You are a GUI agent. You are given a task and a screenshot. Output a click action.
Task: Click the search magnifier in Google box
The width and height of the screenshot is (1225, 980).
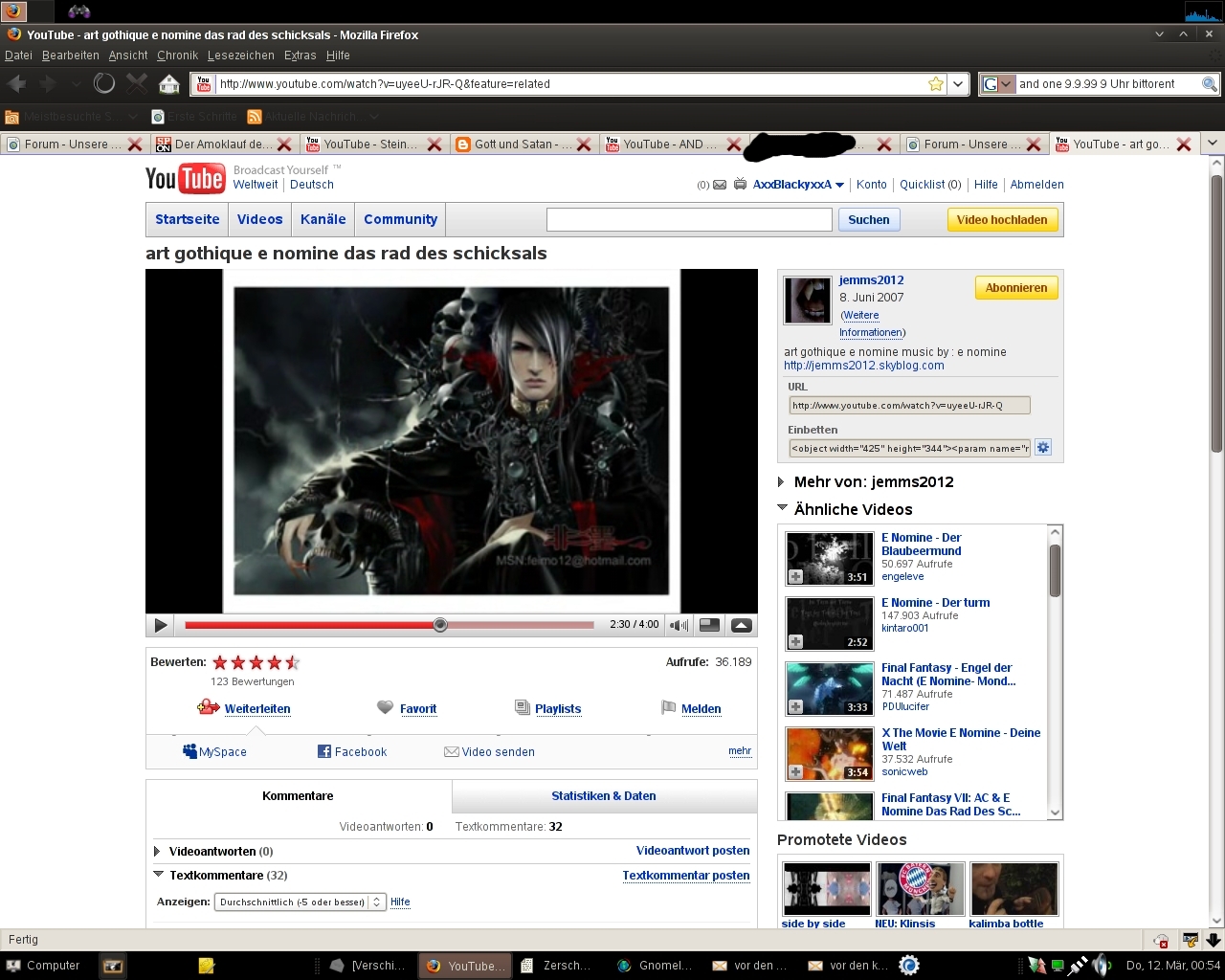point(1209,84)
